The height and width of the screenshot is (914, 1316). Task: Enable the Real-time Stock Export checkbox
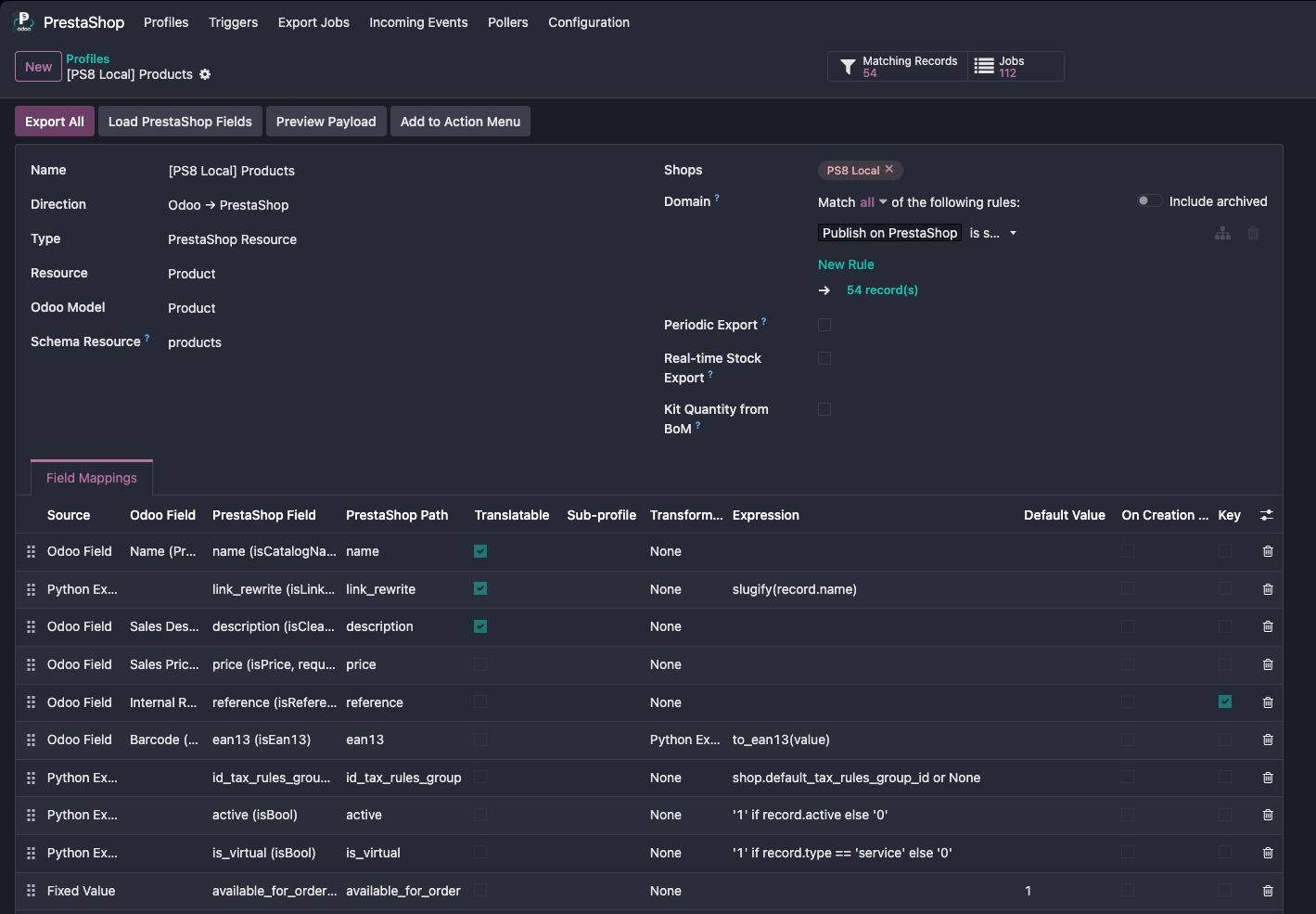824,358
